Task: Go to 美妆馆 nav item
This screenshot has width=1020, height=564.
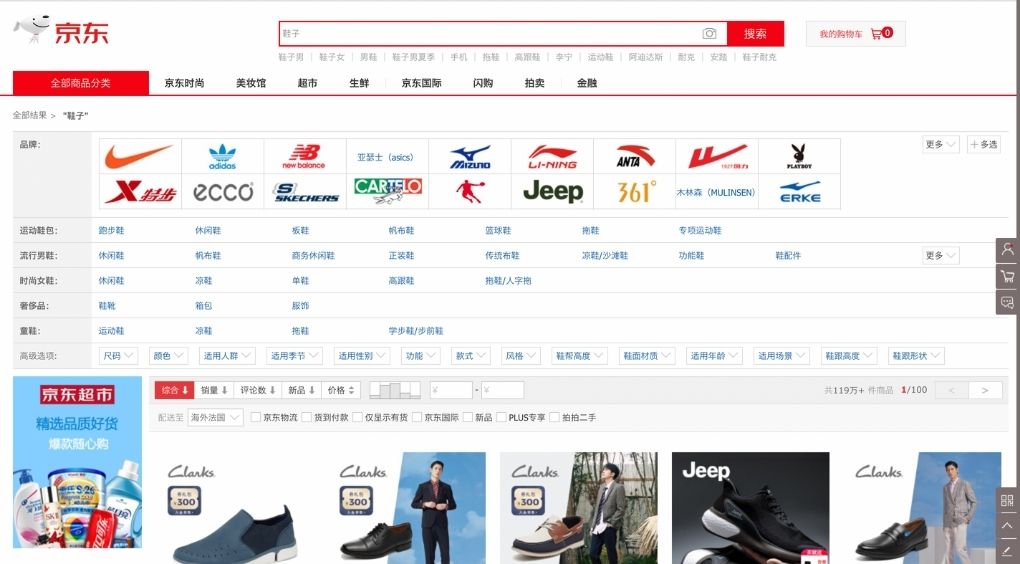Action: tap(250, 83)
